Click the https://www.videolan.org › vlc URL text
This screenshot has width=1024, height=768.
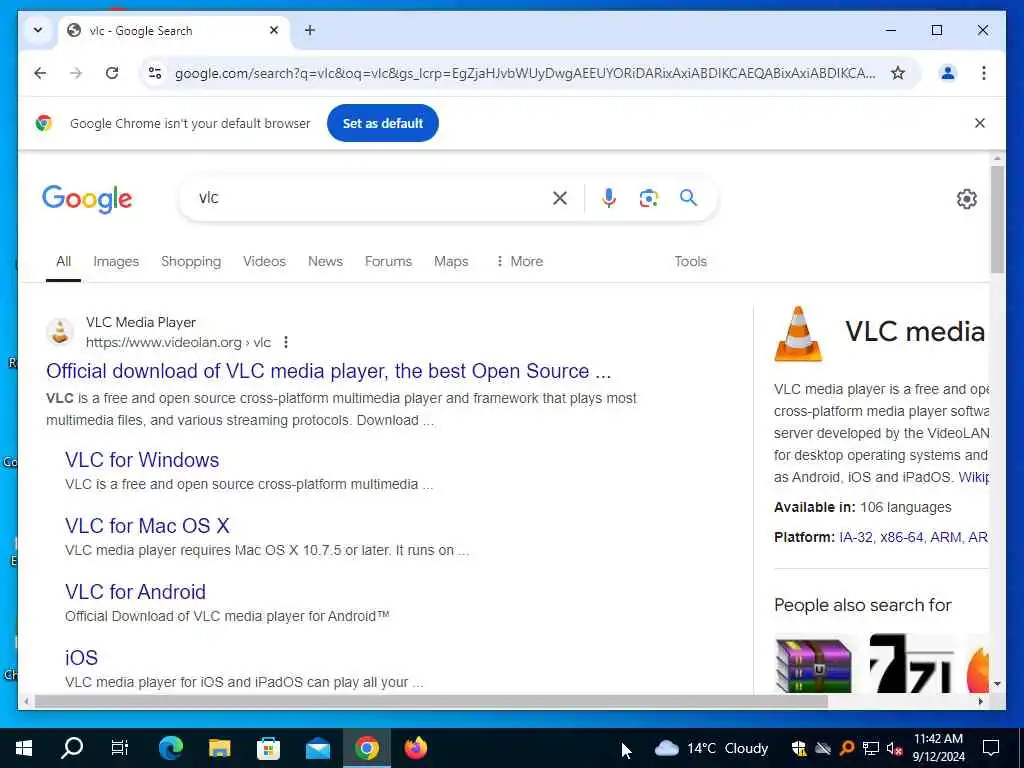click(x=178, y=342)
